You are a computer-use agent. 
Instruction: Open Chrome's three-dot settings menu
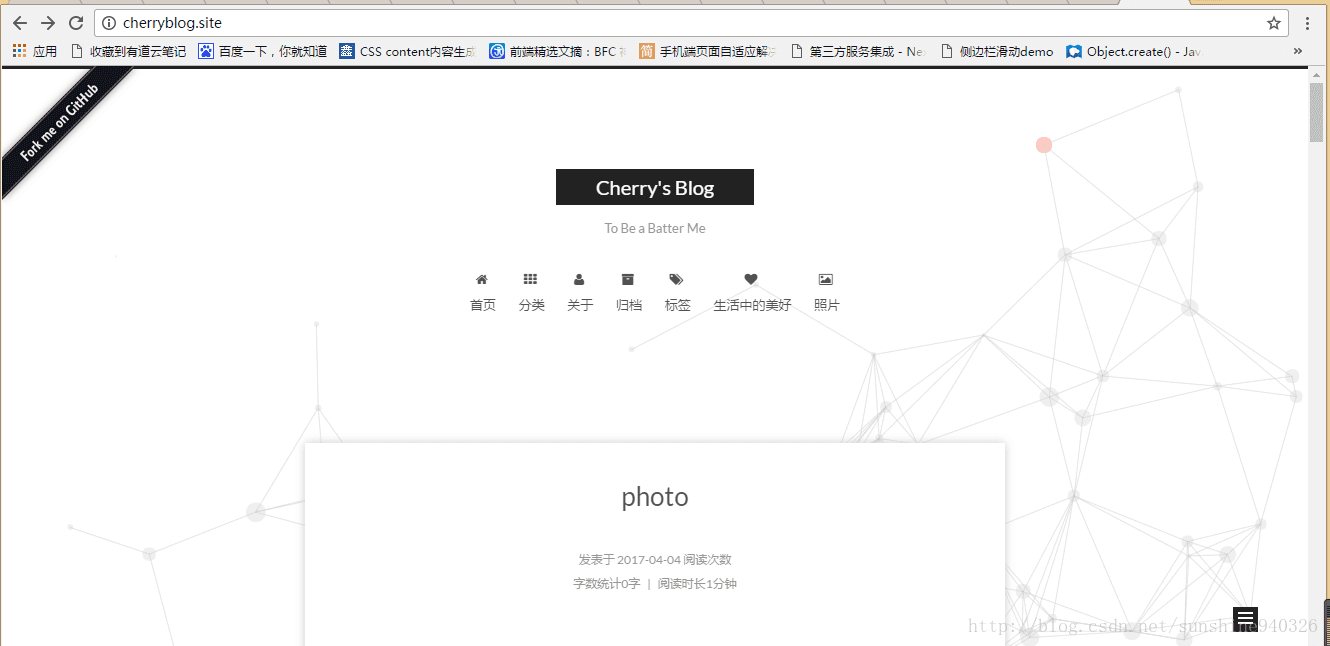tap(1309, 22)
